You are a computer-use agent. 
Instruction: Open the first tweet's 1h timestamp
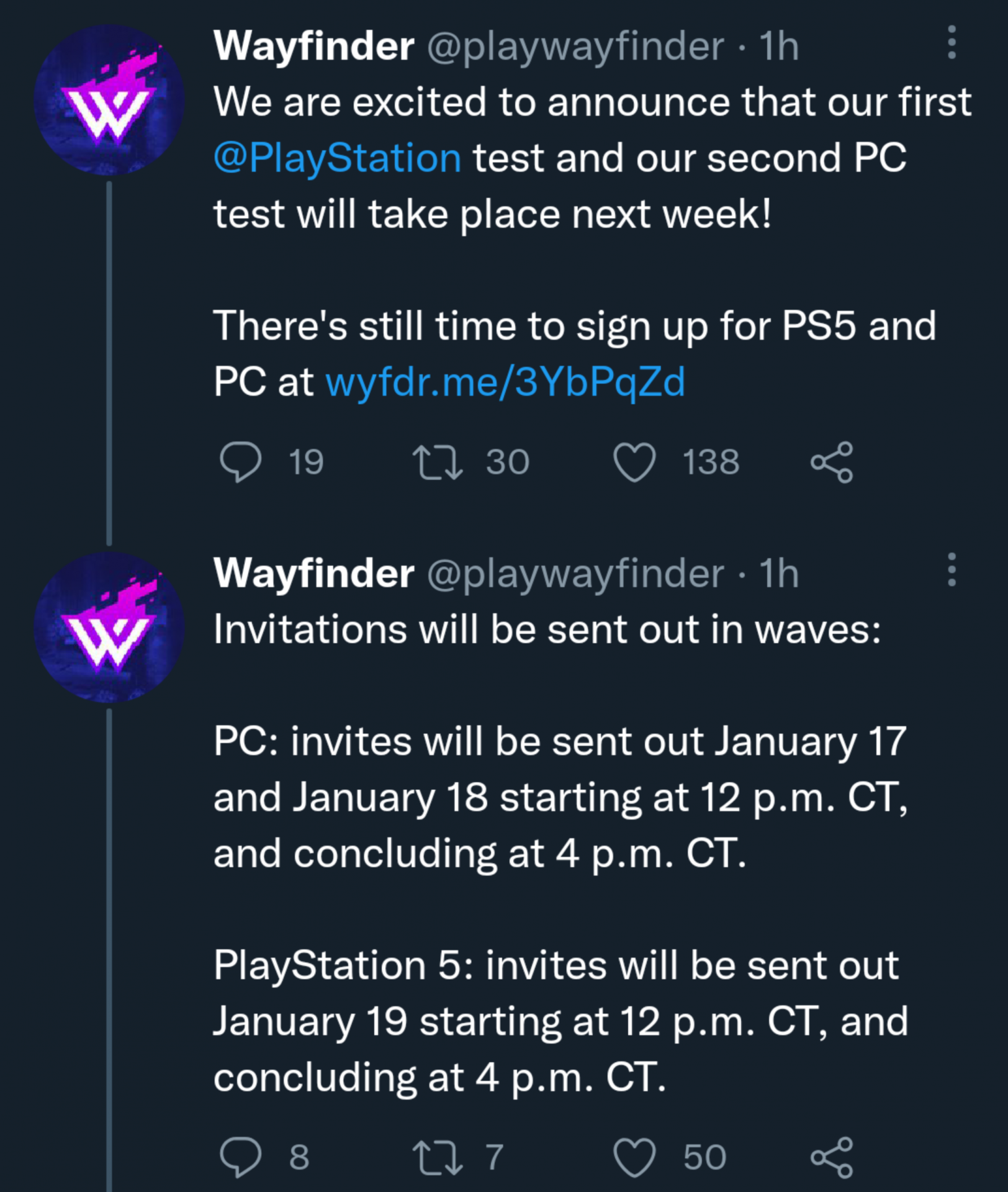point(779,45)
